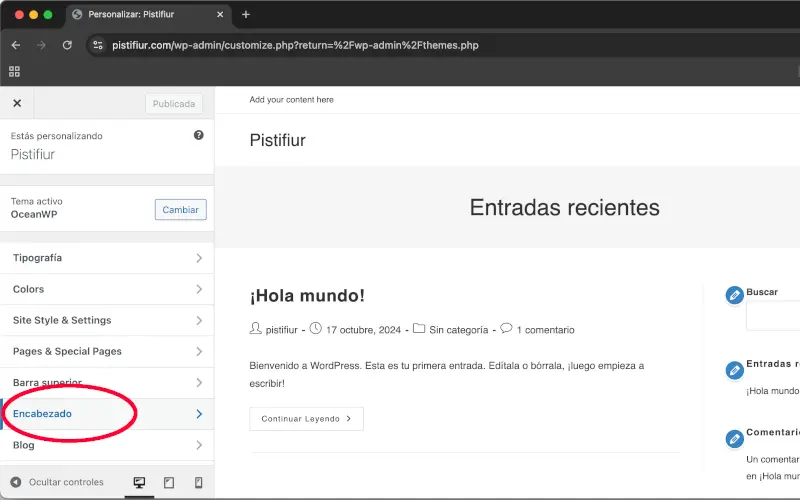Switch preview to desktop device icon
This screenshot has width=800, height=500.
(x=139, y=482)
